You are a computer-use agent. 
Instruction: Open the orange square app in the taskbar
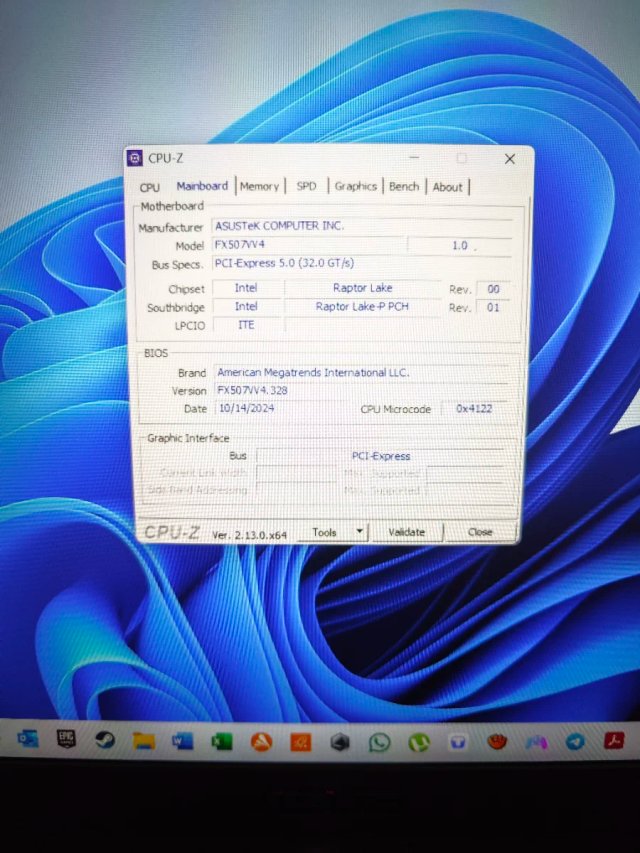tap(301, 742)
